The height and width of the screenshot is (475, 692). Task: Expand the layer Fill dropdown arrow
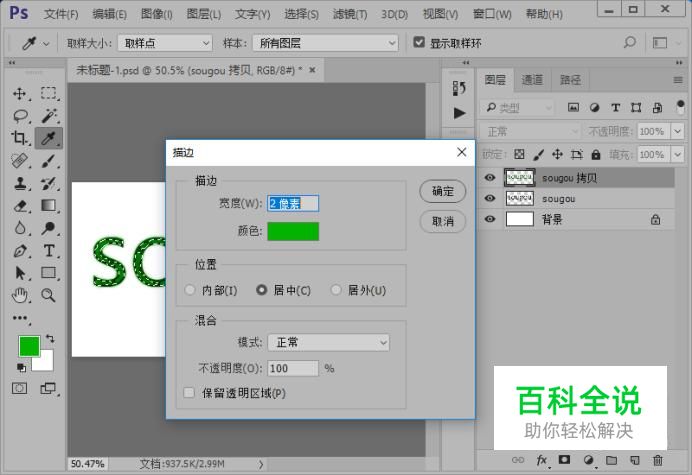point(677,155)
